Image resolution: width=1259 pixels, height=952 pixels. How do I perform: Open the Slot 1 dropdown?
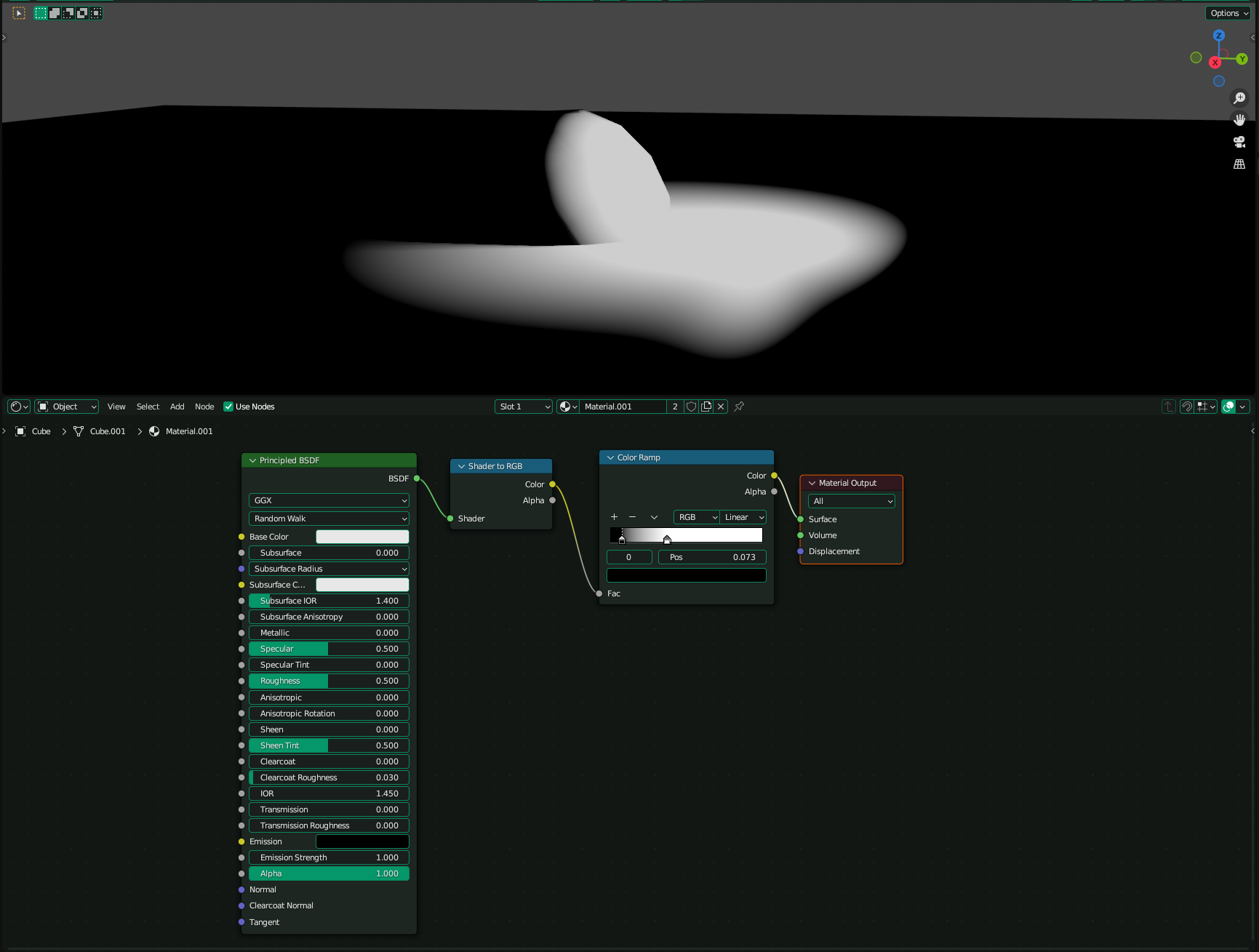pyautogui.click(x=524, y=407)
